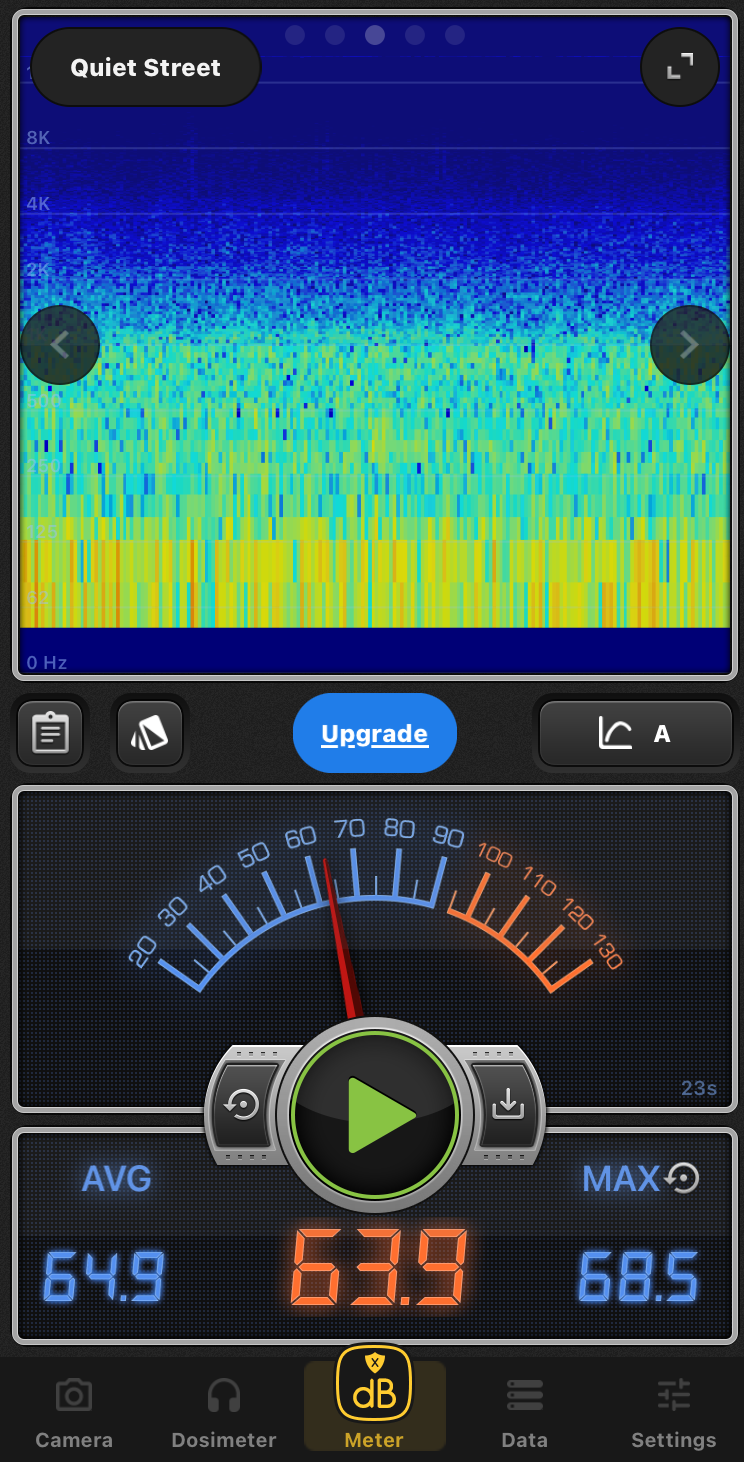This screenshot has height=1462, width=744.
Task: Start measuring with the green play button
Action: [x=375, y=1114]
